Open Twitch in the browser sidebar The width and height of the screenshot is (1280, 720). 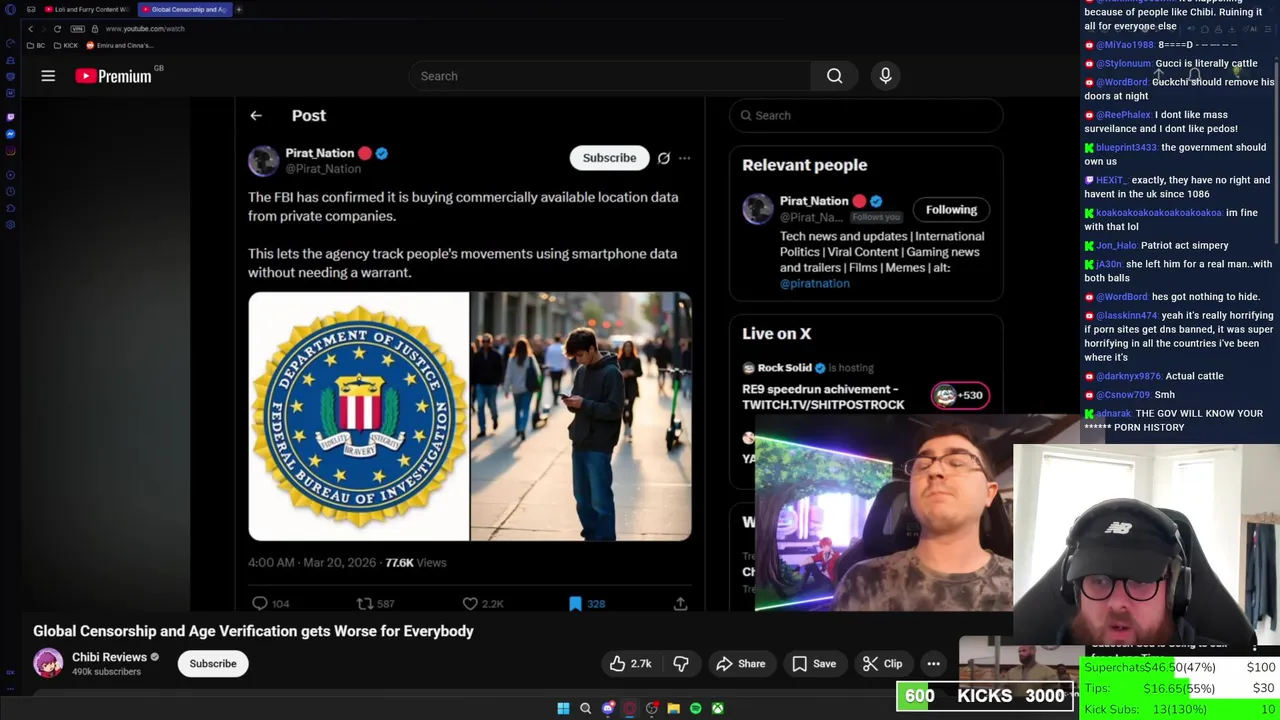click(10, 116)
